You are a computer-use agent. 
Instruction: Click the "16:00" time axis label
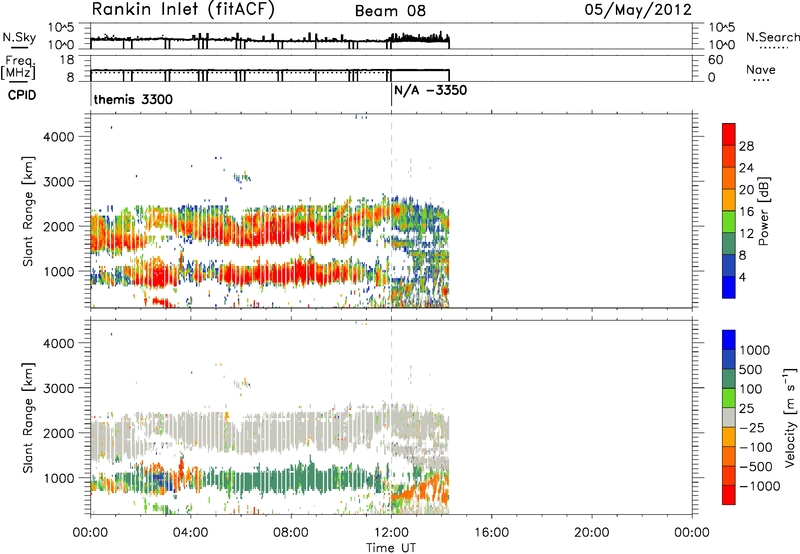[491, 533]
